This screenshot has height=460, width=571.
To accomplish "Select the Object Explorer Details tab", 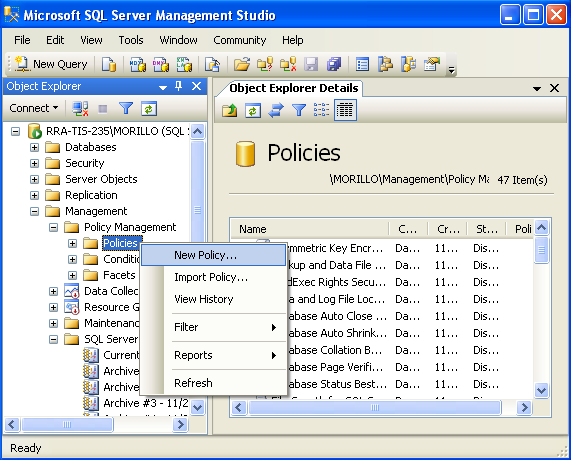I will 294,88.
